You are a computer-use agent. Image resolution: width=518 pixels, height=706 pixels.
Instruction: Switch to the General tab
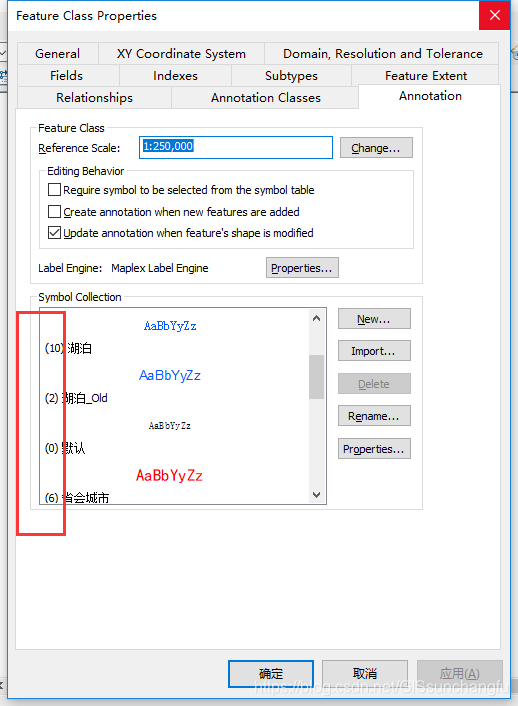point(58,54)
